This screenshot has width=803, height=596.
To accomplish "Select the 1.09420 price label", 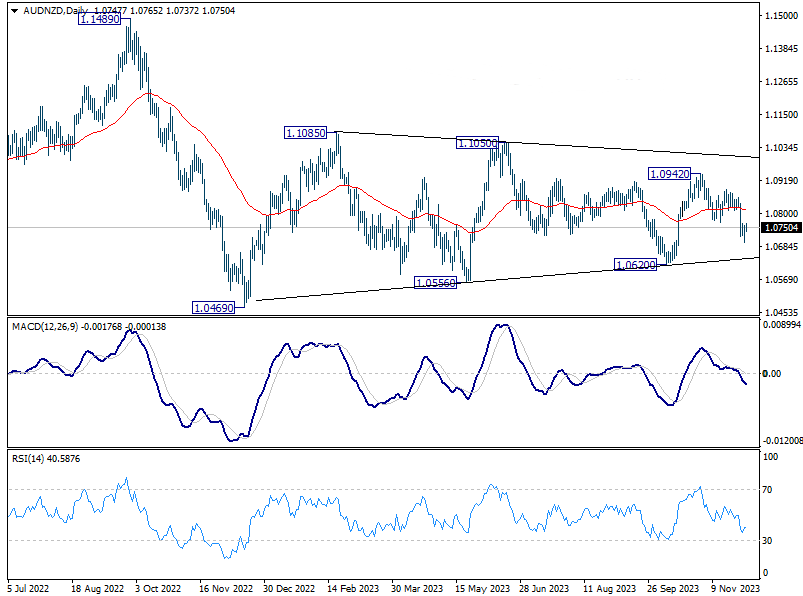I will click(x=670, y=173).
